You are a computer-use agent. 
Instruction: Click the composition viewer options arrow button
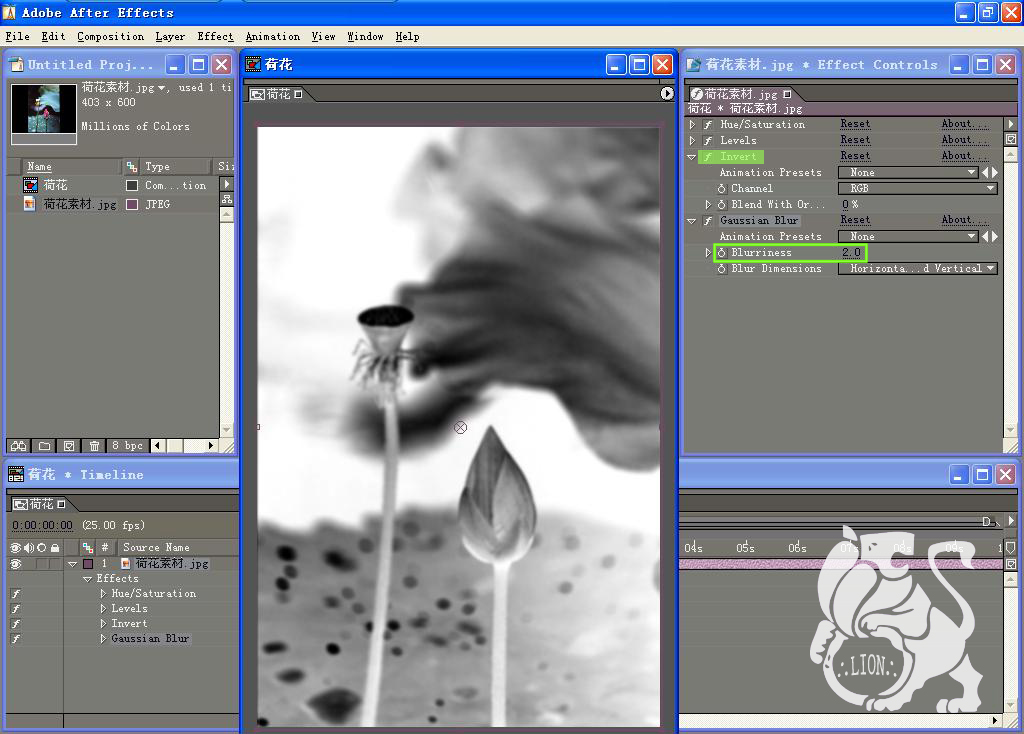668,93
